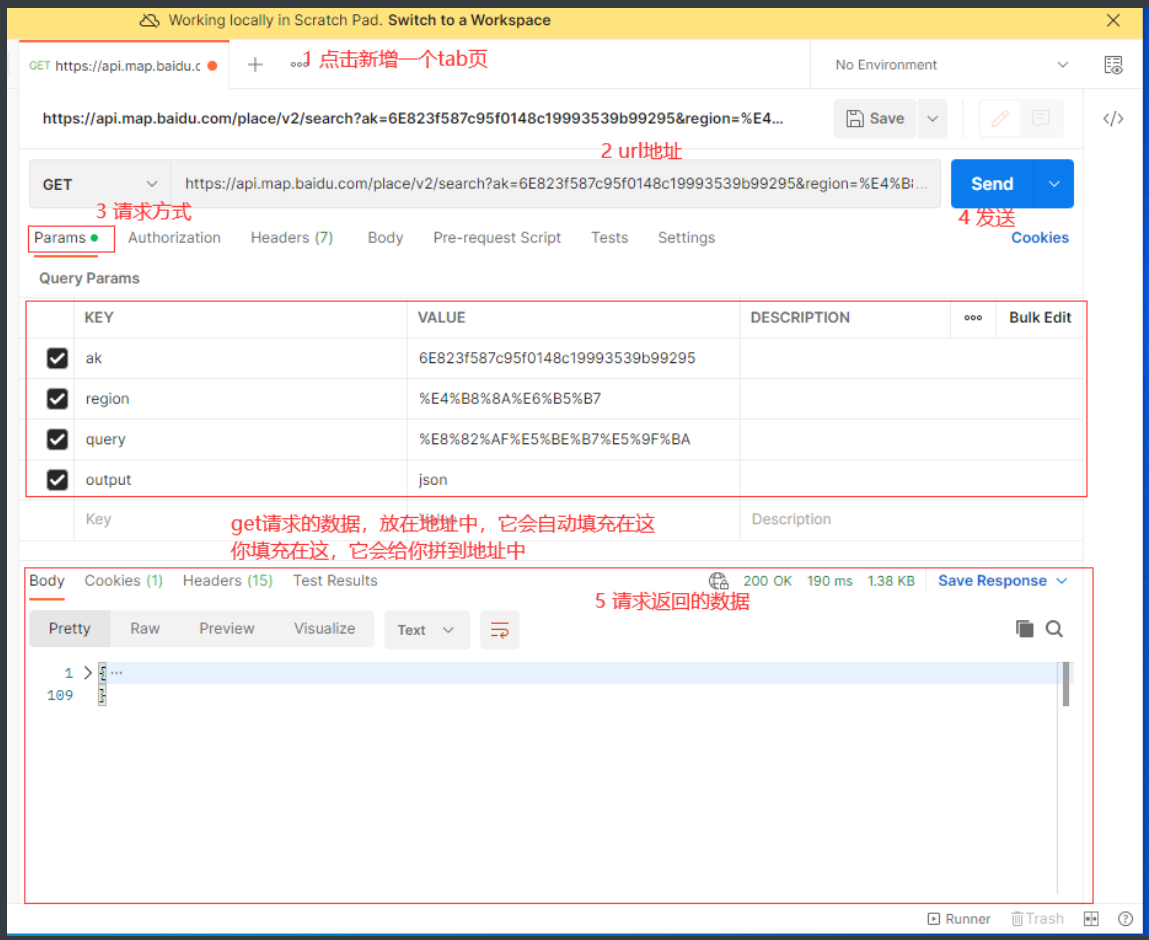Open the Pre-request Script tab
The width and height of the screenshot is (1149, 940).
[497, 238]
